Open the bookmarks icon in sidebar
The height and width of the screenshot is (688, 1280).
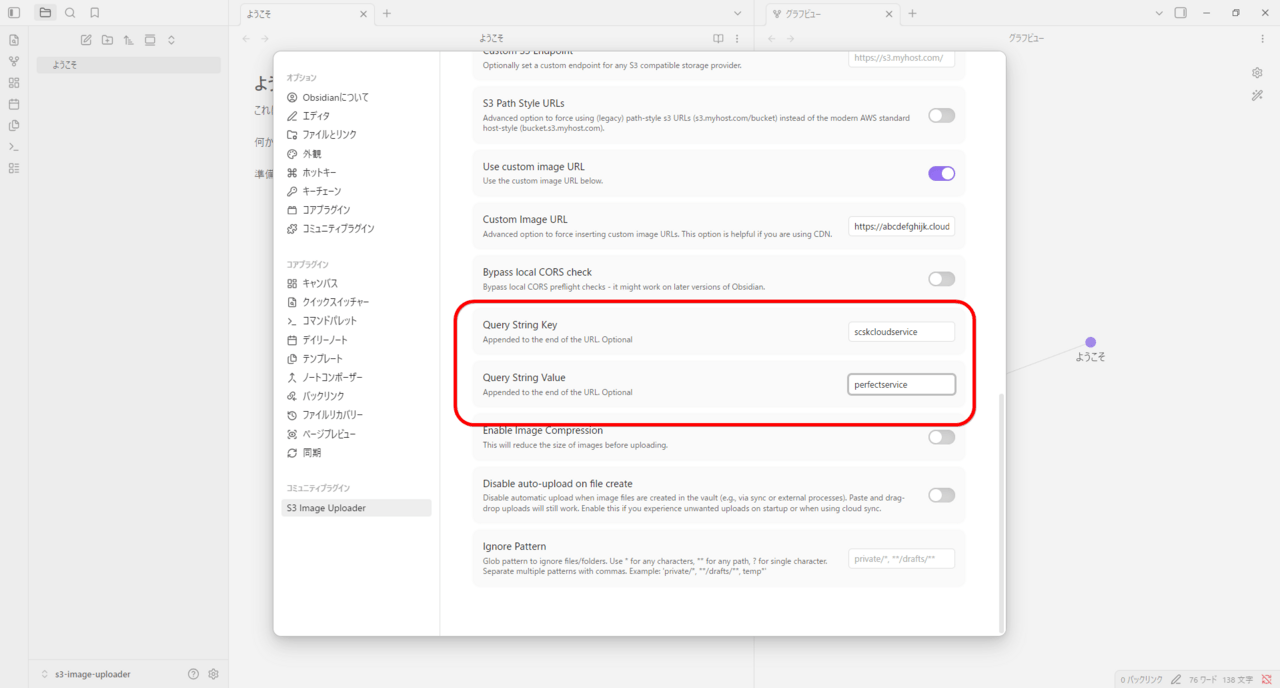point(94,13)
